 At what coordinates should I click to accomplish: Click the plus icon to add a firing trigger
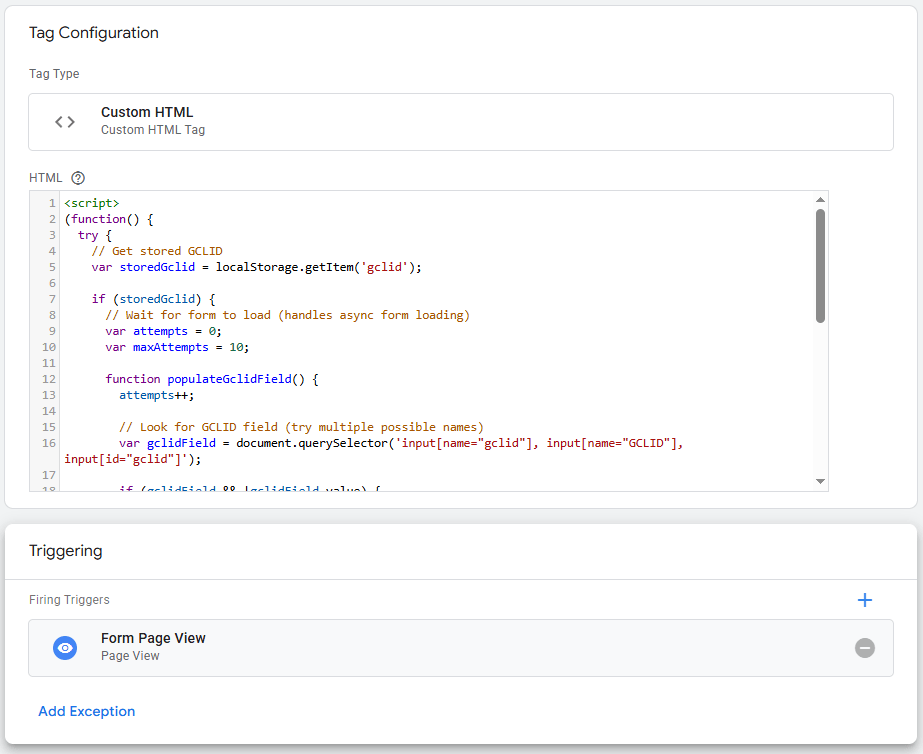pos(864,599)
